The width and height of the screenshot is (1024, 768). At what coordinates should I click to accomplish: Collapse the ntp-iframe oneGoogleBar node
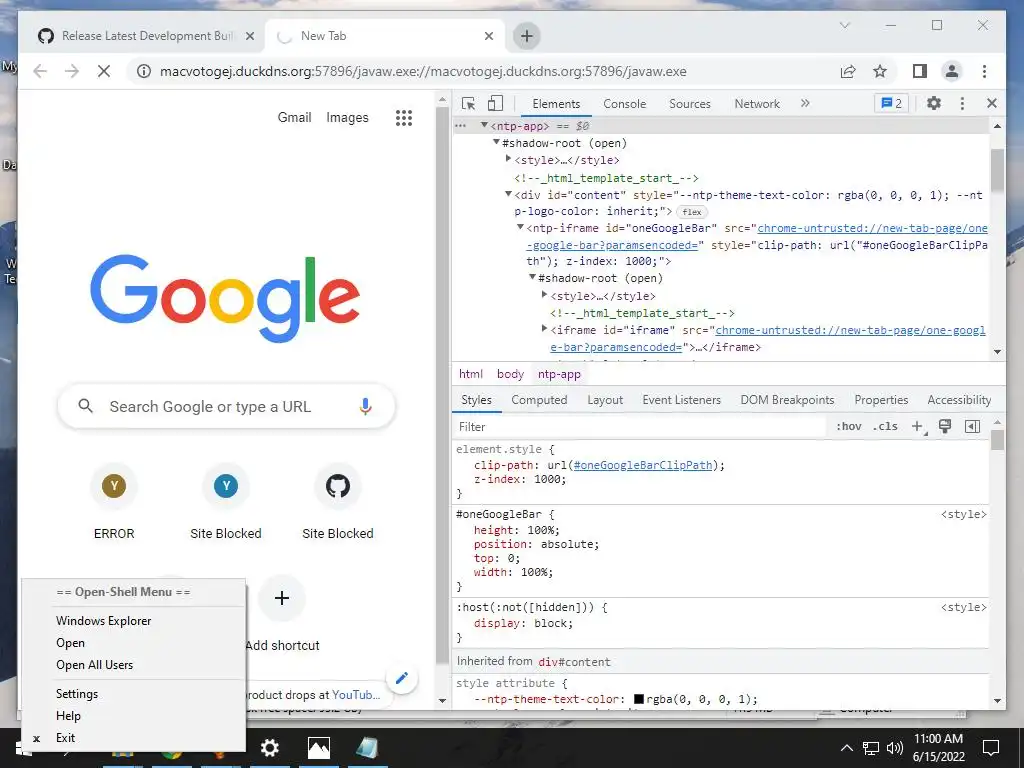click(x=520, y=227)
